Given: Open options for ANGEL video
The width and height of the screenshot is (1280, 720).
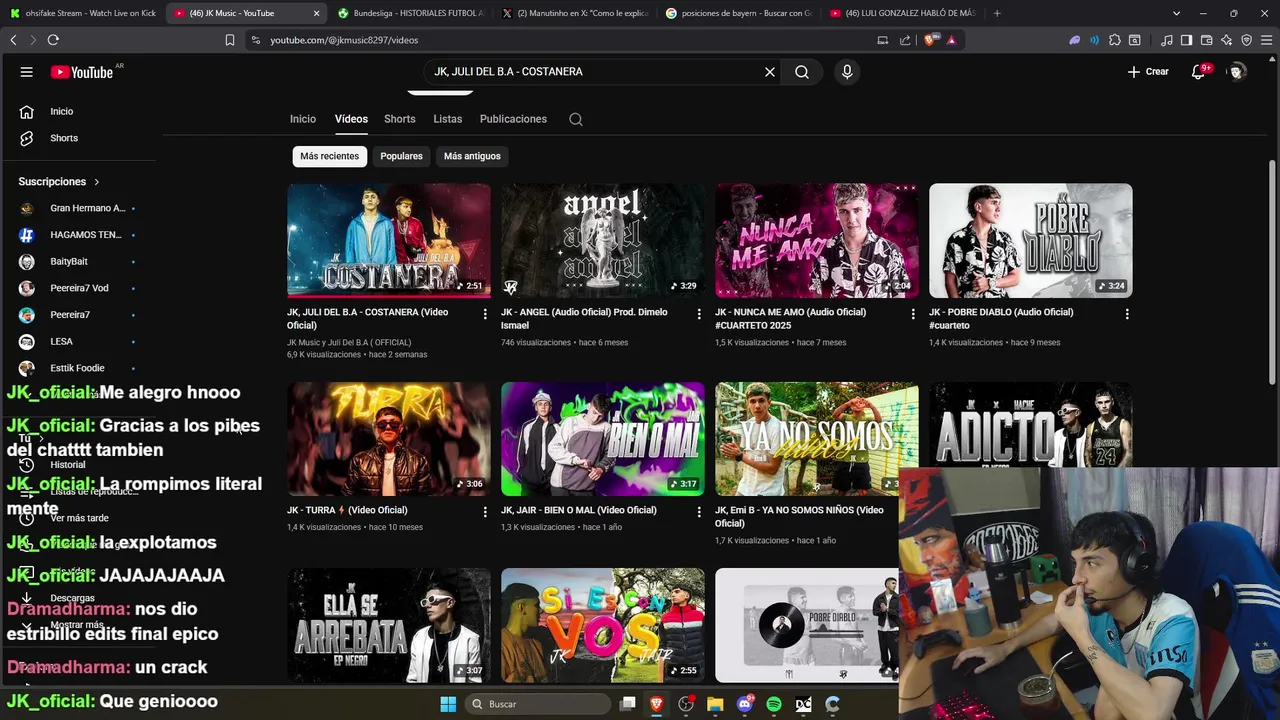Looking at the screenshot, I should coord(699,314).
